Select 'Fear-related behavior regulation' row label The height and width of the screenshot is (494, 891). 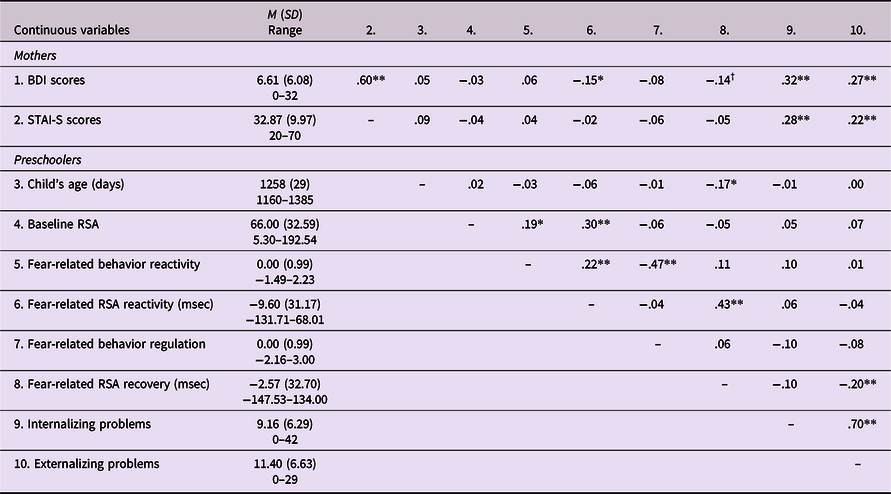pyautogui.click(x=110, y=344)
